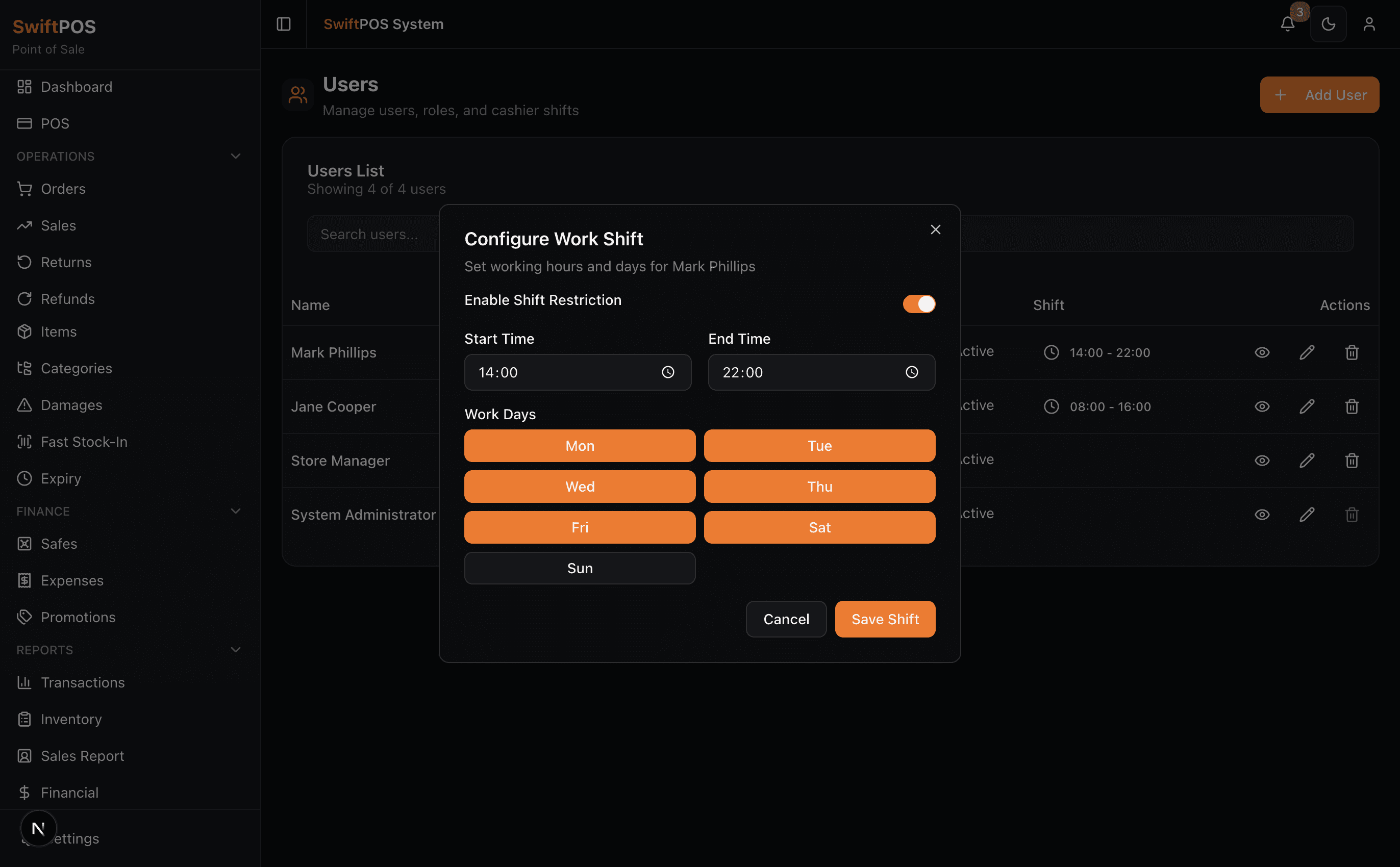
Task: Click the notifications bell icon
Action: [1287, 24]
